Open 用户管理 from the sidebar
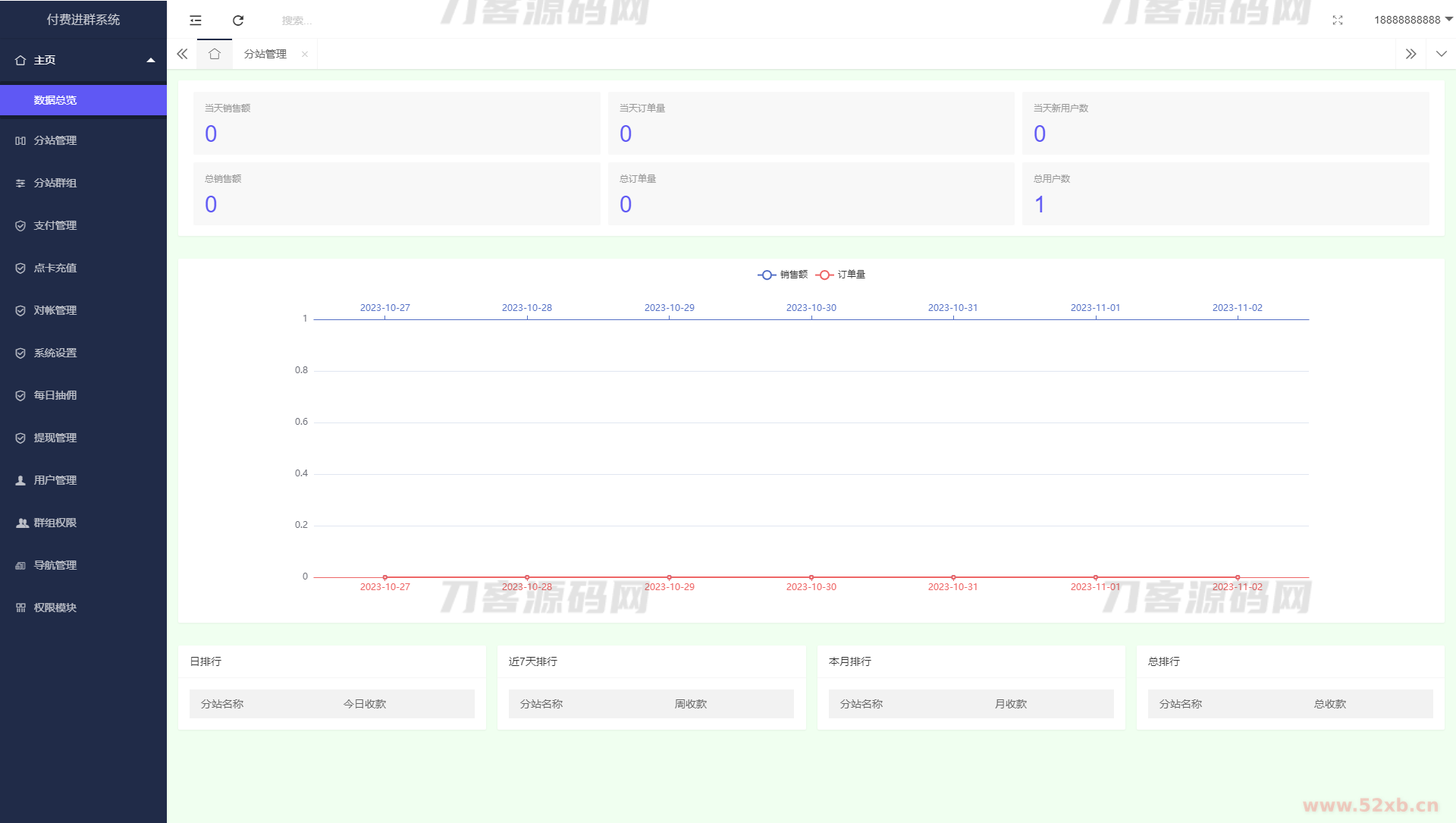1456x823 pixels. point(55,480)
